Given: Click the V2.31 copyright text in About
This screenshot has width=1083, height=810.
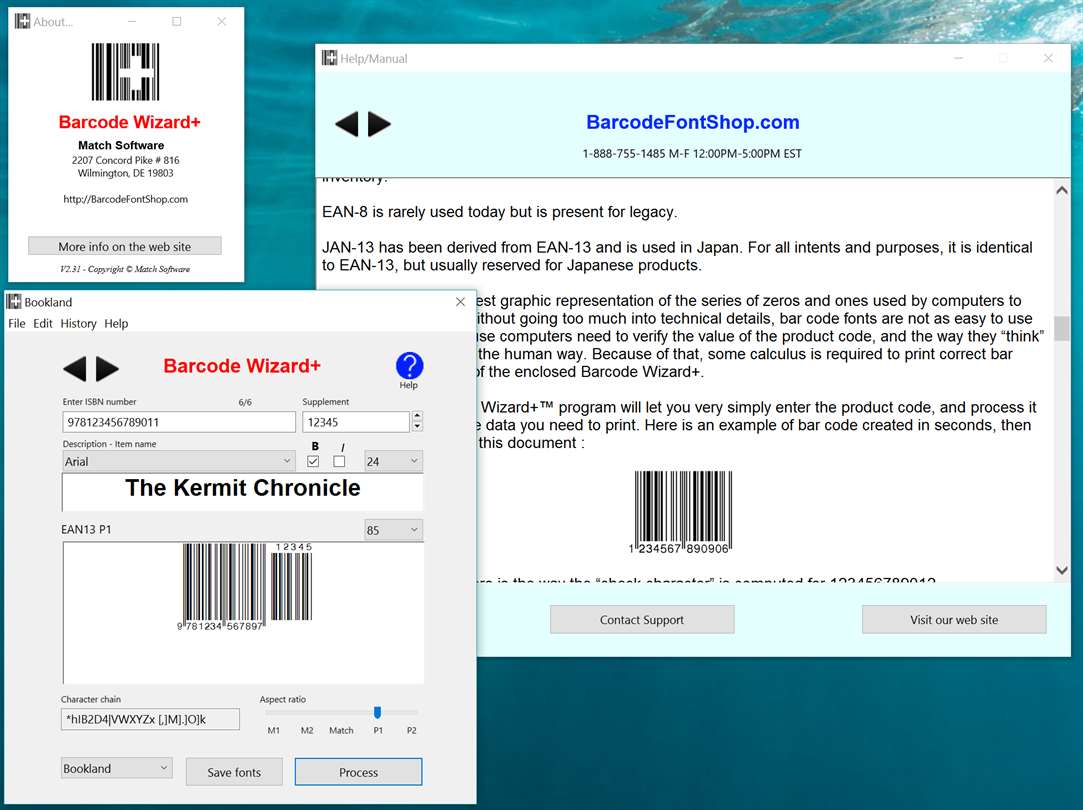Looking at the screenshot, I should [x=125, y=269].
